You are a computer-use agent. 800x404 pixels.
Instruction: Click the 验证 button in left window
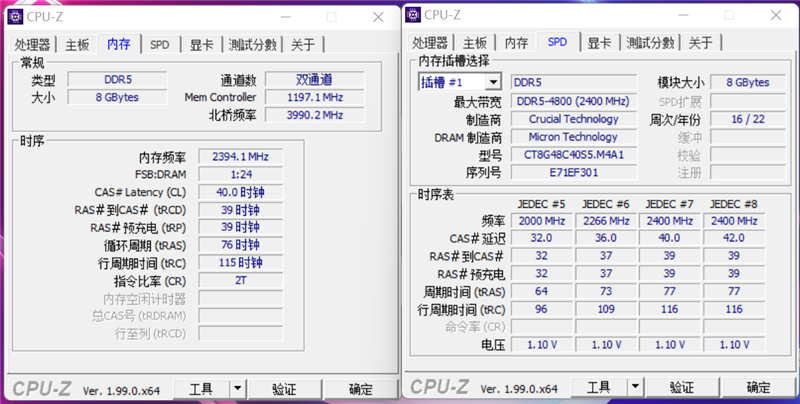pos(284,389)
